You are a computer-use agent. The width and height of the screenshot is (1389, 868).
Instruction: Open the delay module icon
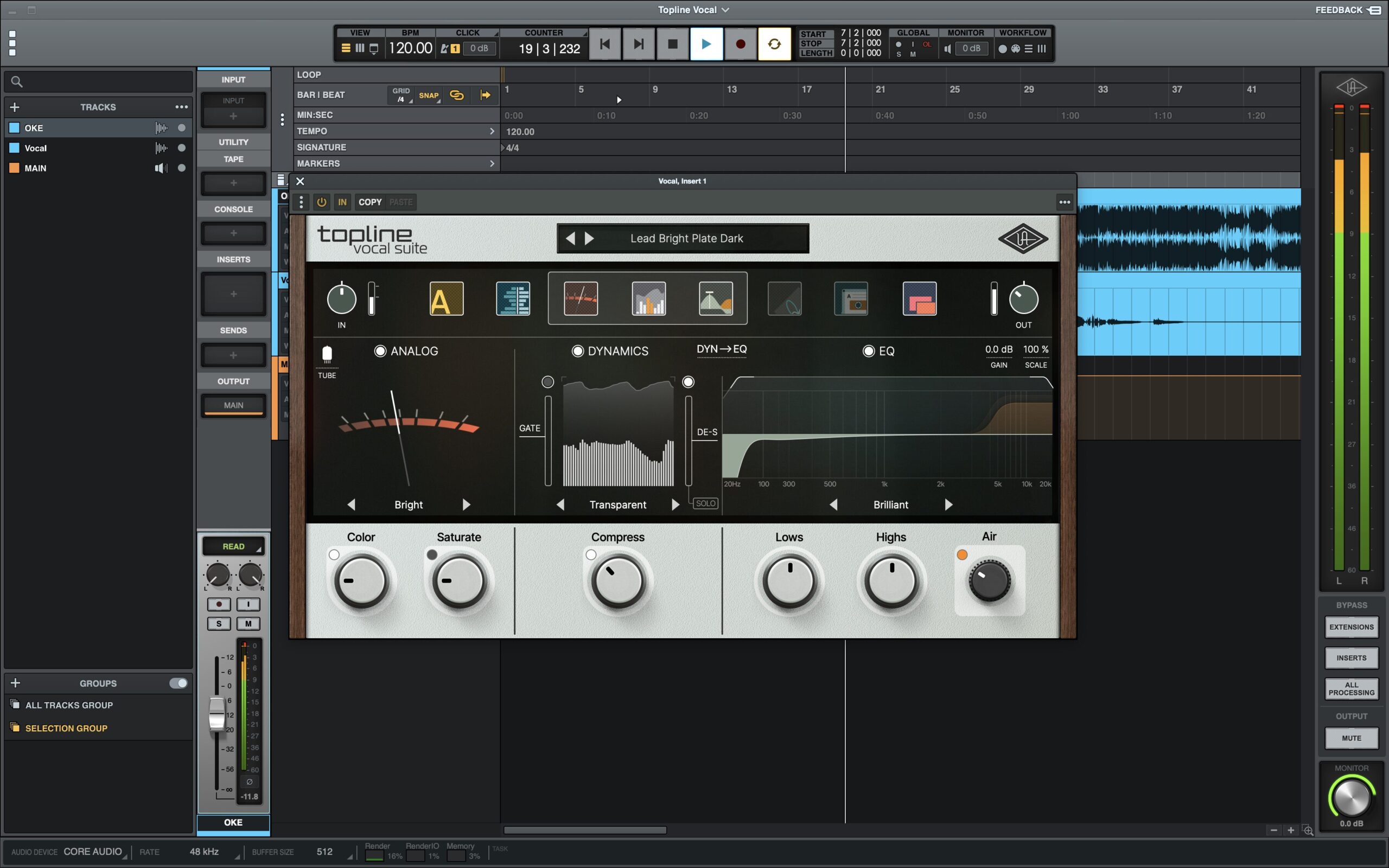click(x=851, y=298)
